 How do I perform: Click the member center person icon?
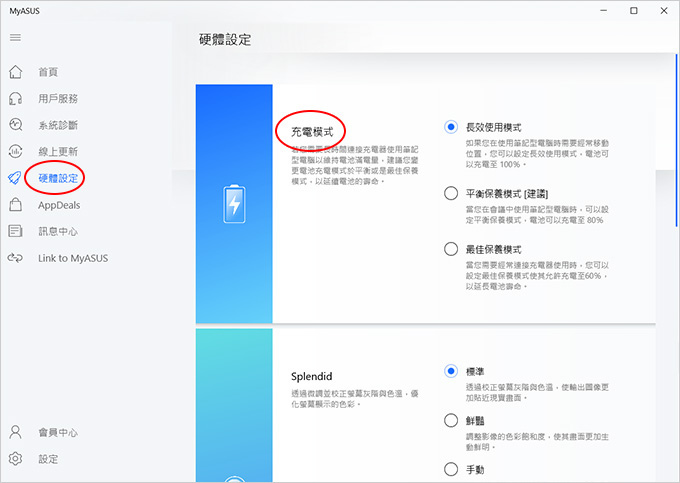pyautogui.click(x=16, y=432)
